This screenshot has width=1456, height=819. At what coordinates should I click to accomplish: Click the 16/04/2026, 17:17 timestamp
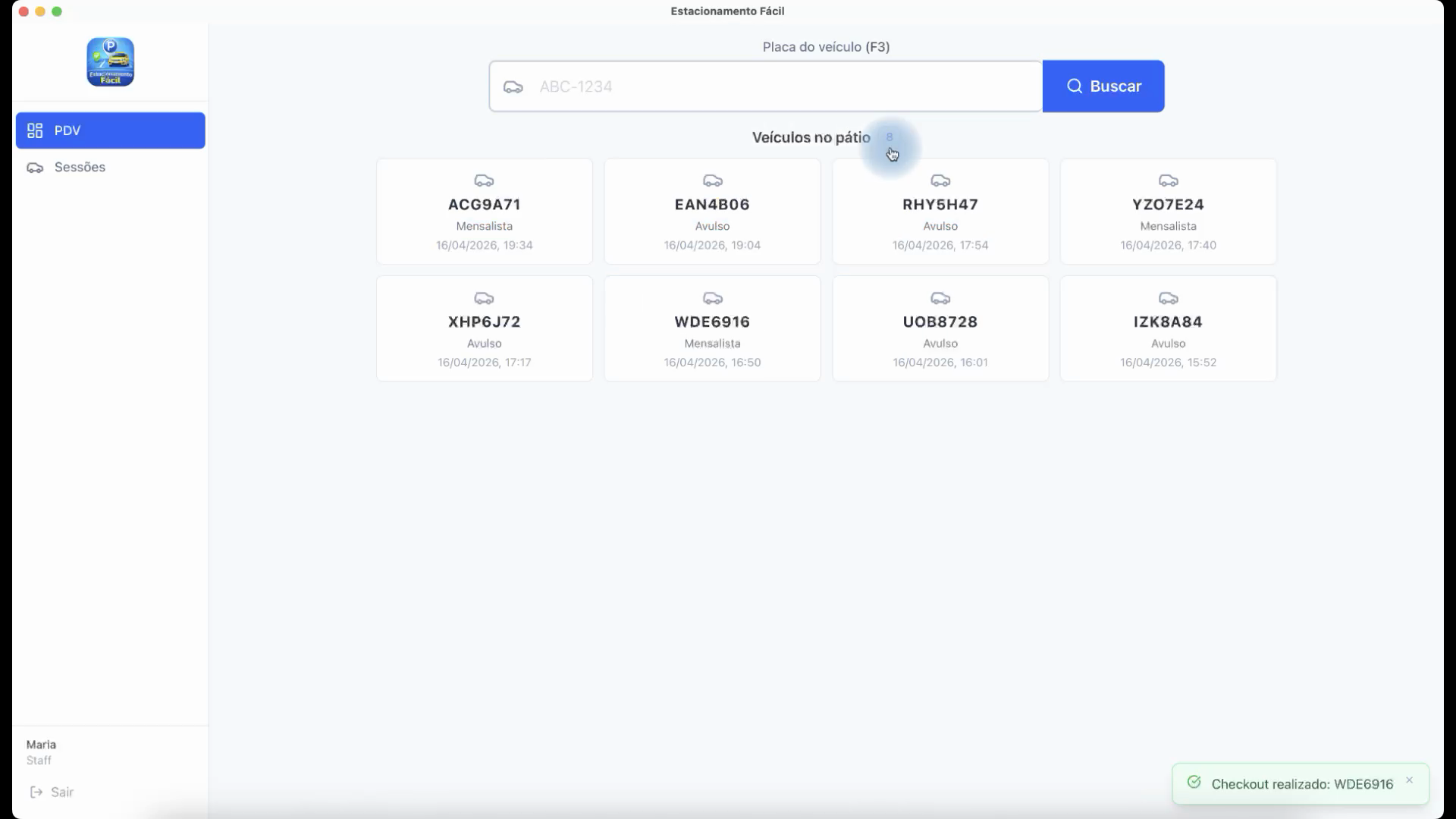[x=485, y=362]
